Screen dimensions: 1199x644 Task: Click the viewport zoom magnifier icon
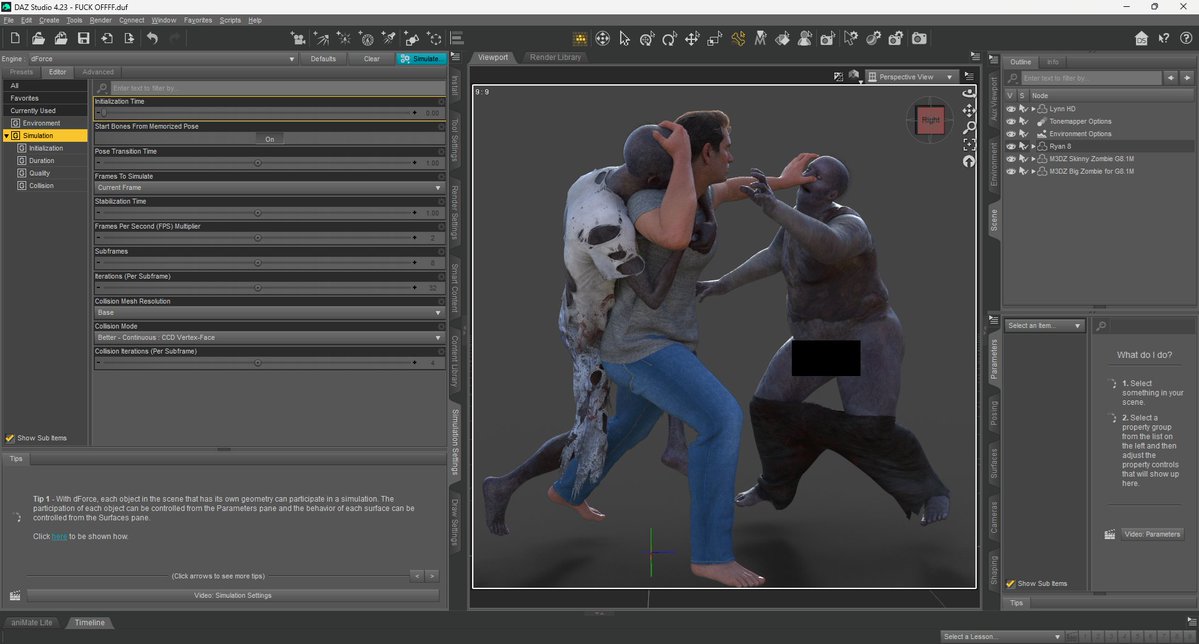coord(968,128)
